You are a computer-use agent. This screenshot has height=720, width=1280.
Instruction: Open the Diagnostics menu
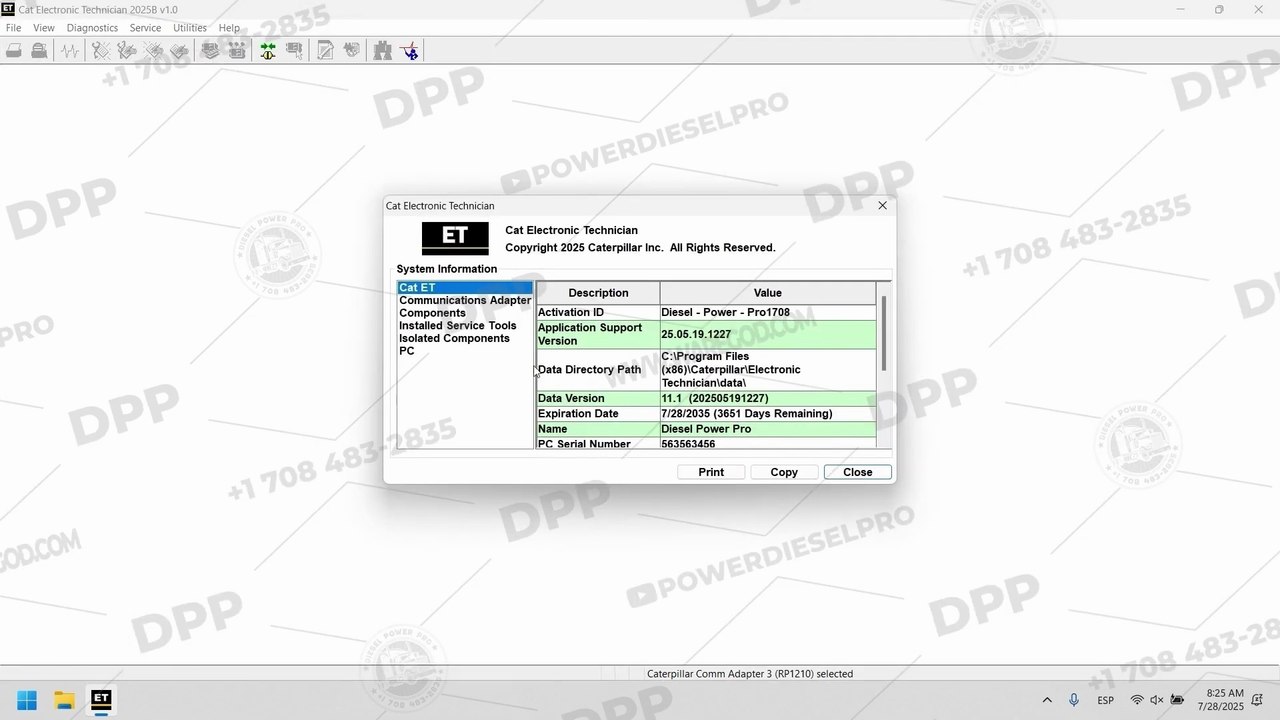[x=92, y=28]
